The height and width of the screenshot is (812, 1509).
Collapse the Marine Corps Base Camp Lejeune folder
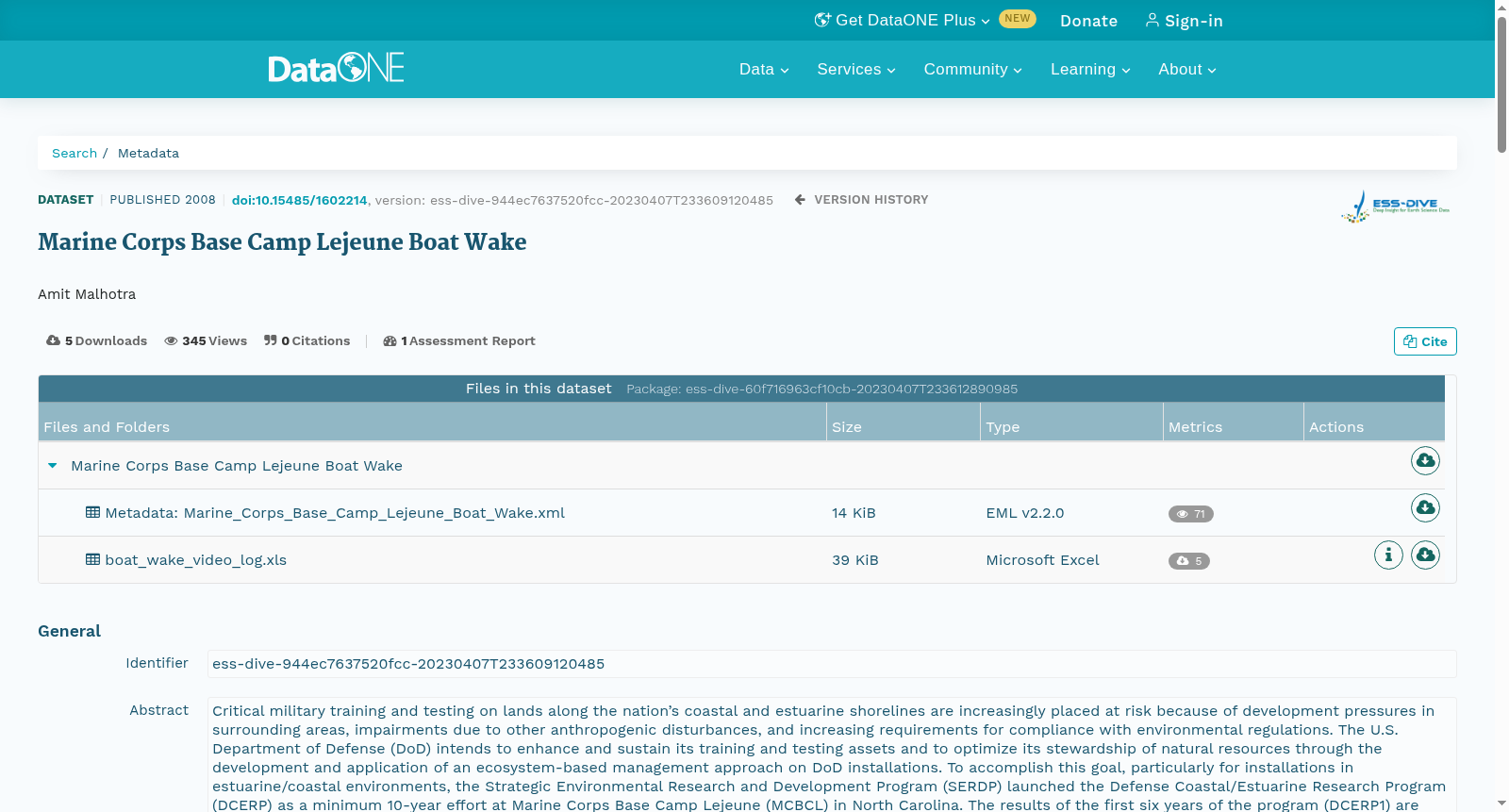[53, 465]
